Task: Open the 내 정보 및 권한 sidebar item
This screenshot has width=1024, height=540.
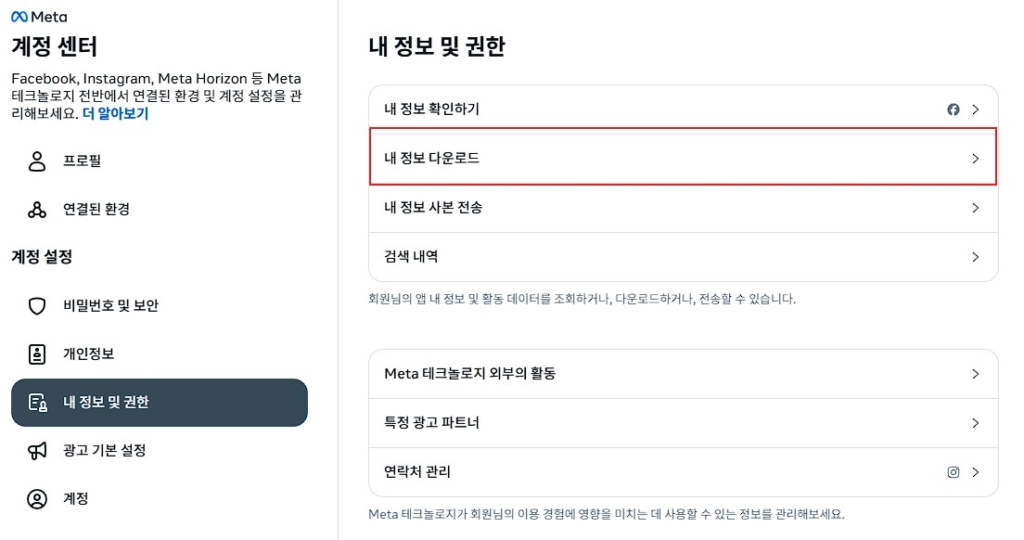Action: click(159, 402)
